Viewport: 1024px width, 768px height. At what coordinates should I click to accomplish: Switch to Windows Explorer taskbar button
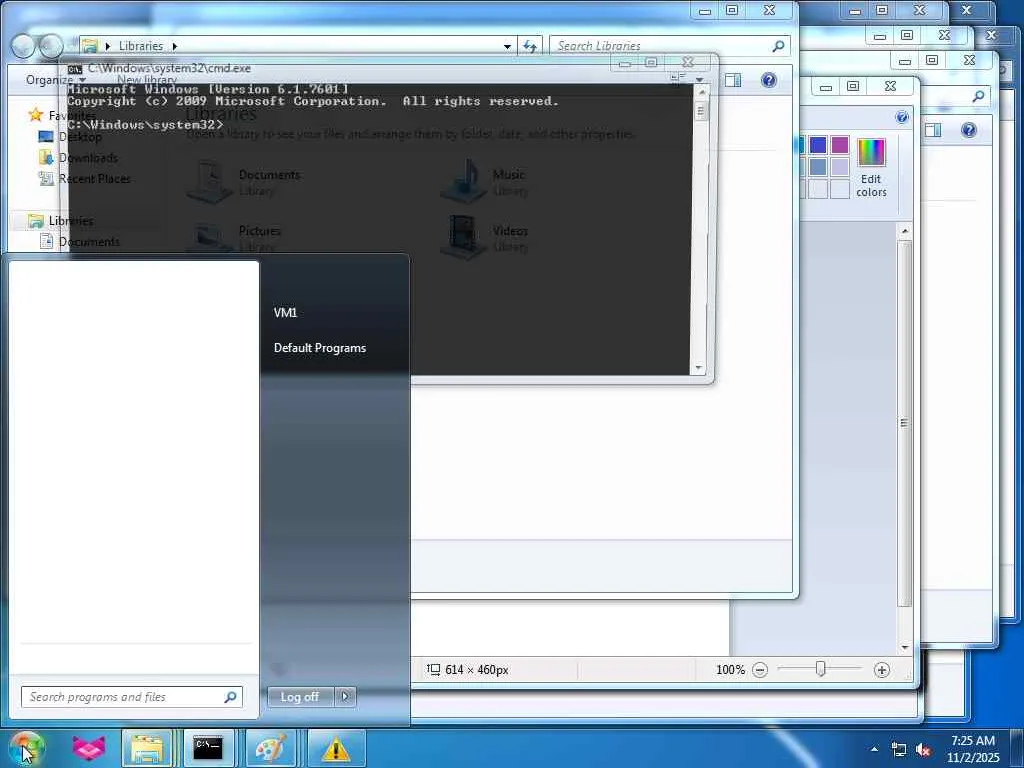coord(147,748)
